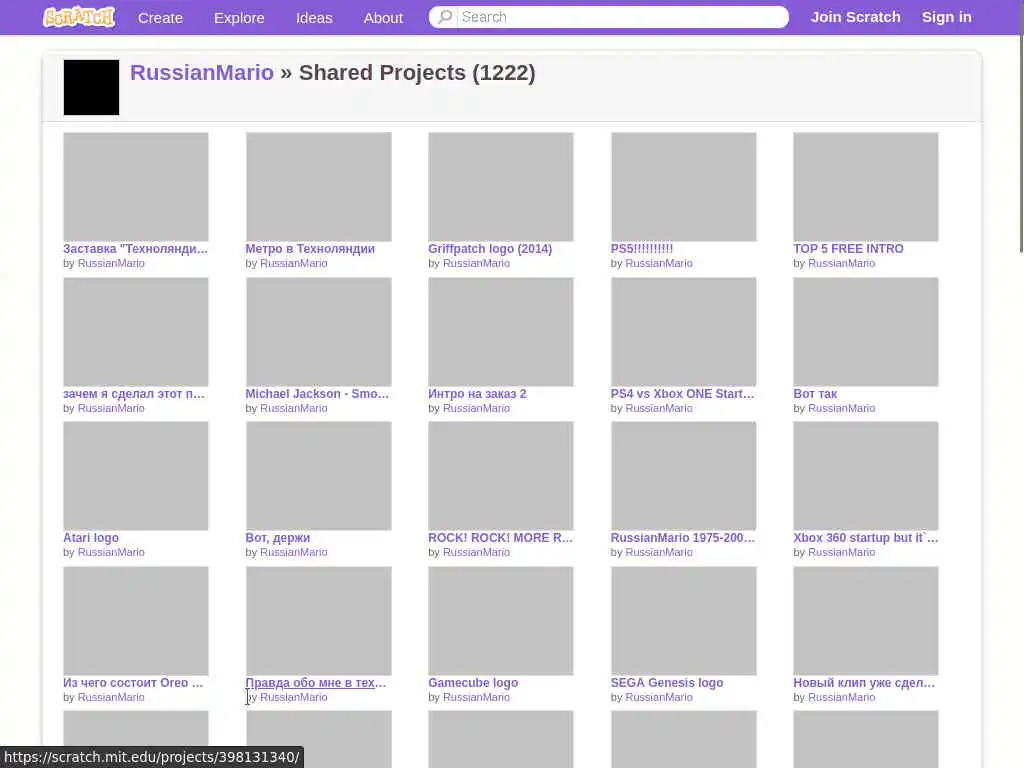Click Sign in
The width and height of the screenshot is (1024, 768).
(x=946, y=17)
